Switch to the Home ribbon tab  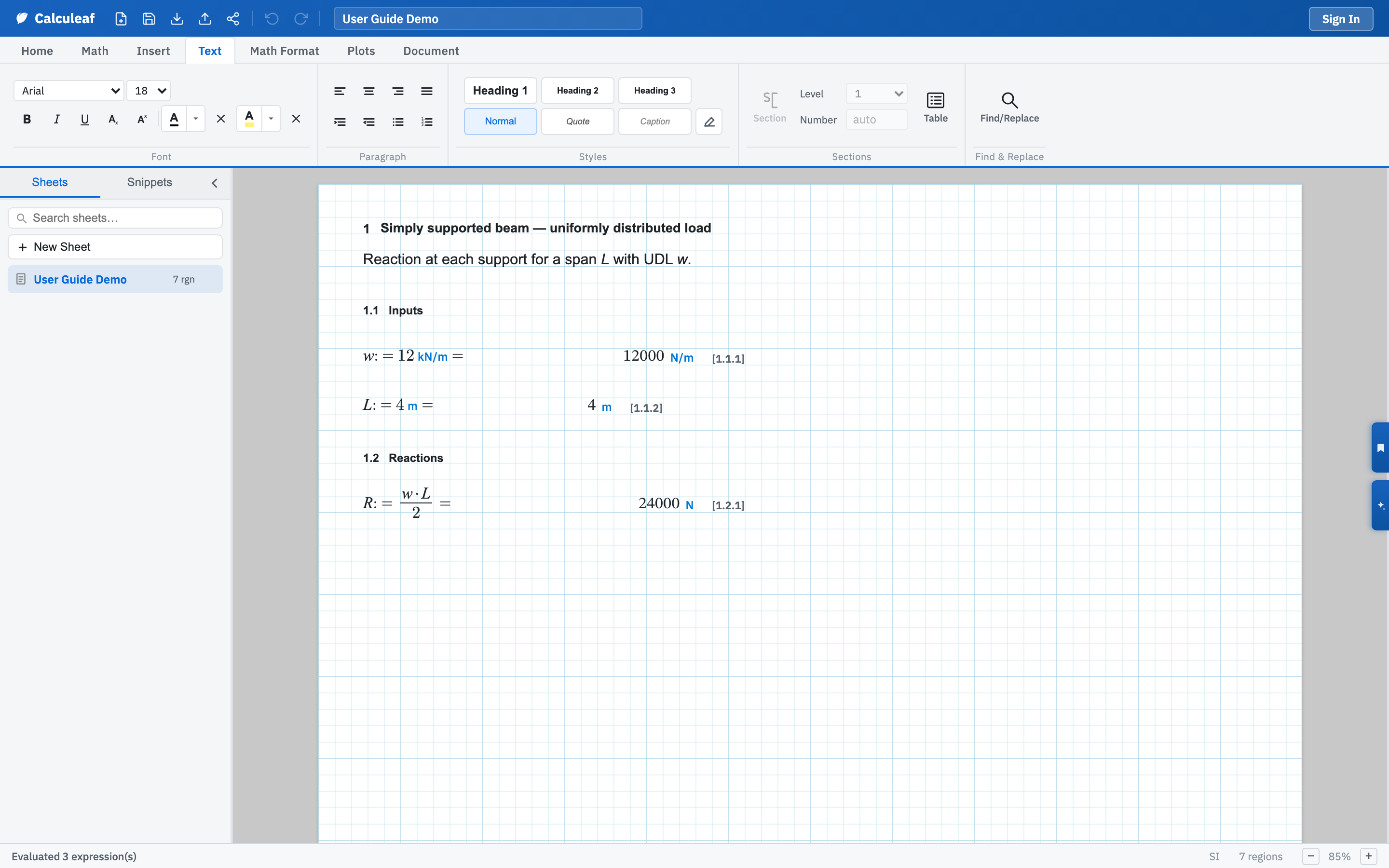click(37, 51)
